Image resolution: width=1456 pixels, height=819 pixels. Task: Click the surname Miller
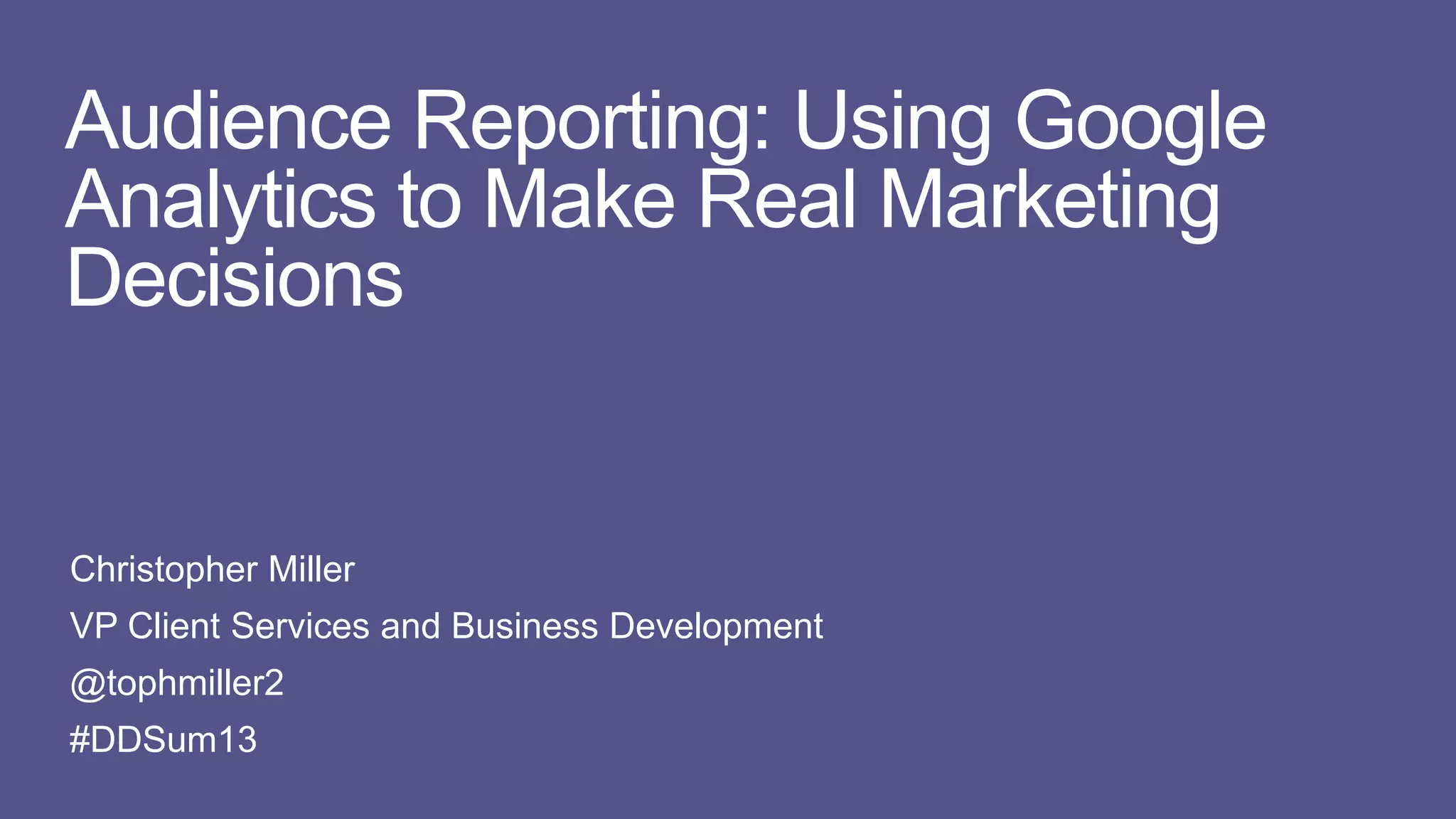pyautogui.click(x=311, y=569)
